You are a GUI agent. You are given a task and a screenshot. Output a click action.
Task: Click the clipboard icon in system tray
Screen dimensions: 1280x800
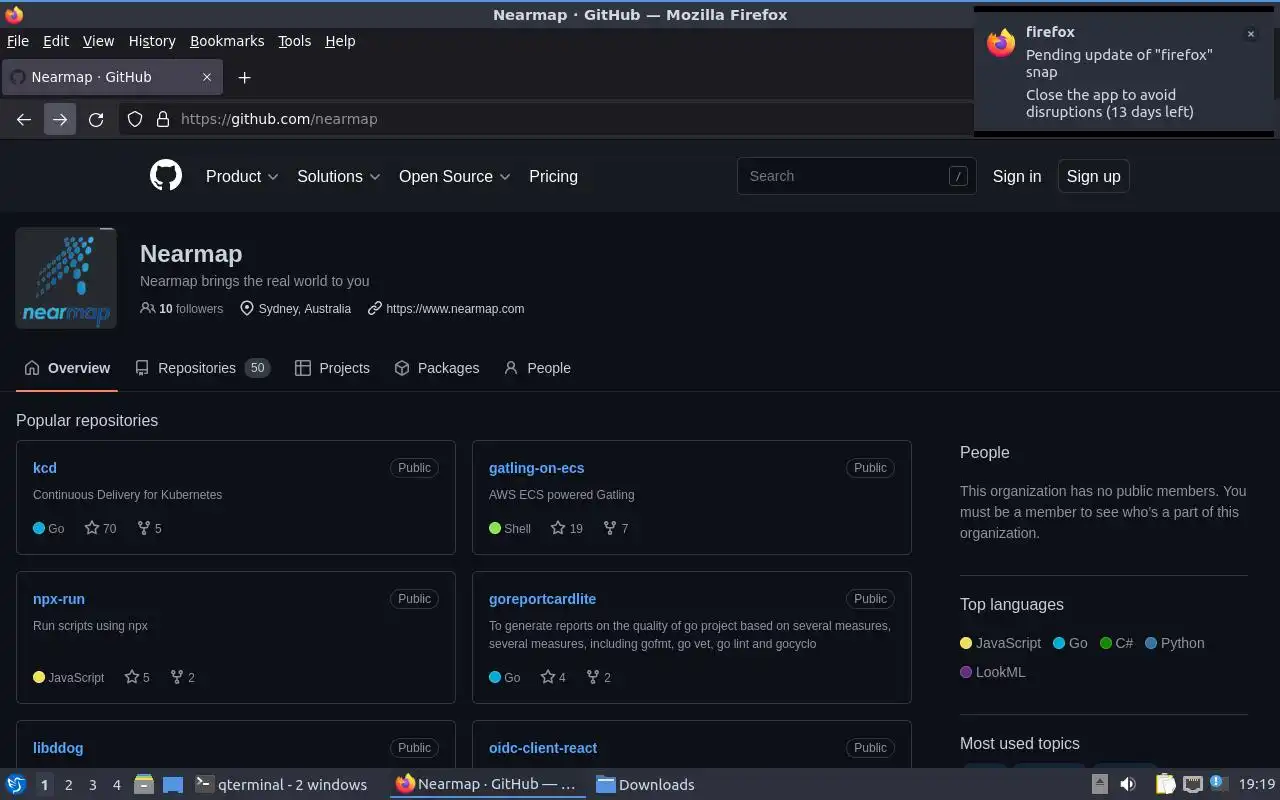click(x=1165, y=784)
